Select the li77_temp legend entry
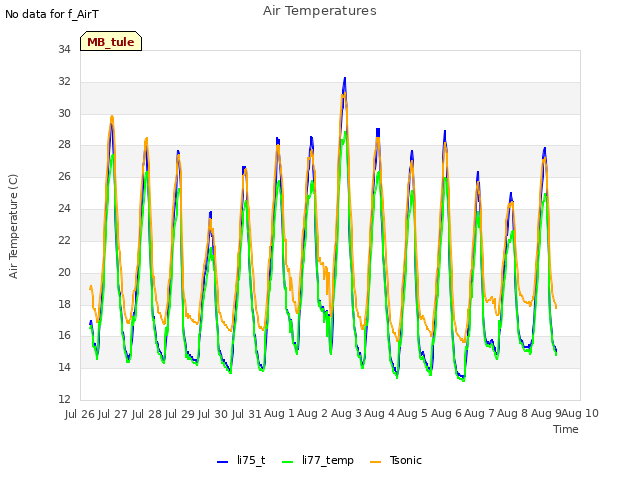Image resolution: width=640 pixels, height=480 pixels. tap(318, 460)
